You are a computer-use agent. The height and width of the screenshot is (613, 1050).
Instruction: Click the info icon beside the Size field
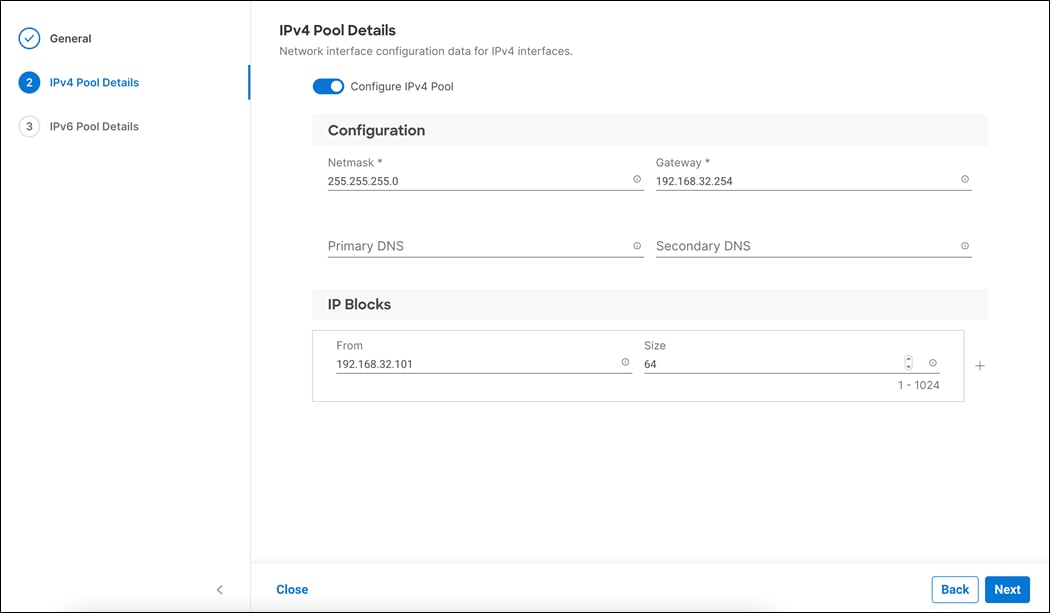(933, 363)
